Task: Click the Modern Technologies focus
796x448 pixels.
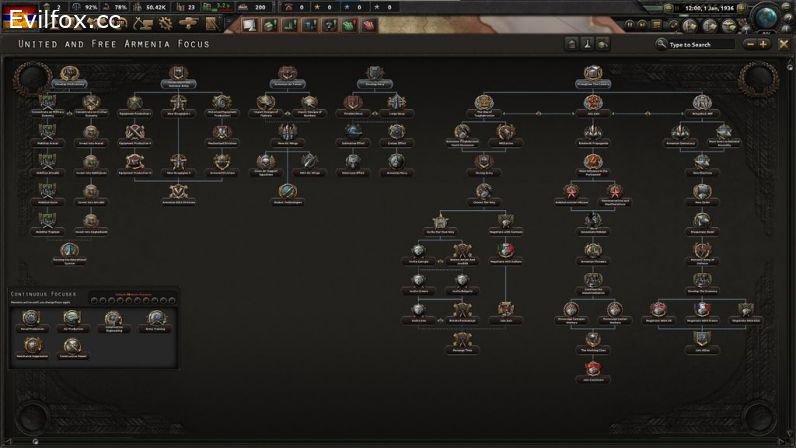Action: click(287, 189)
